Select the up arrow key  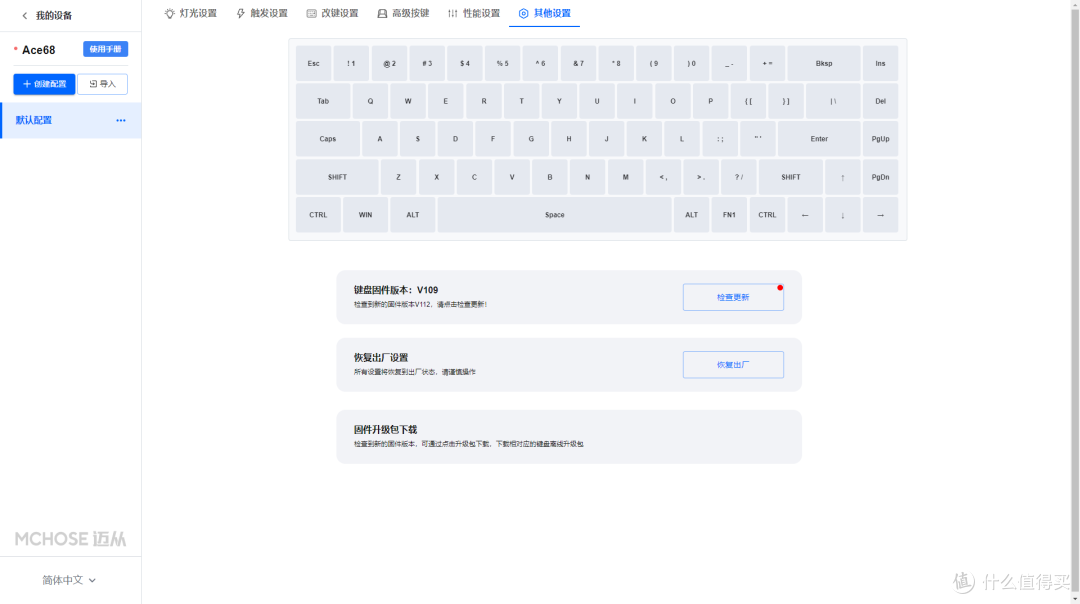click(842, 177)
